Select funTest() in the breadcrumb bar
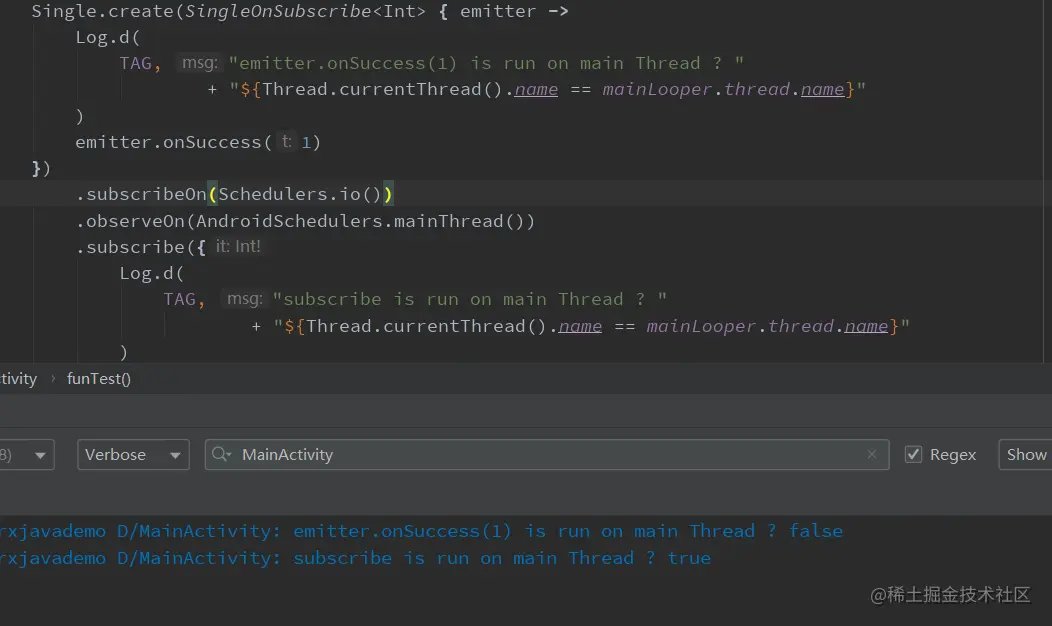 99,379
